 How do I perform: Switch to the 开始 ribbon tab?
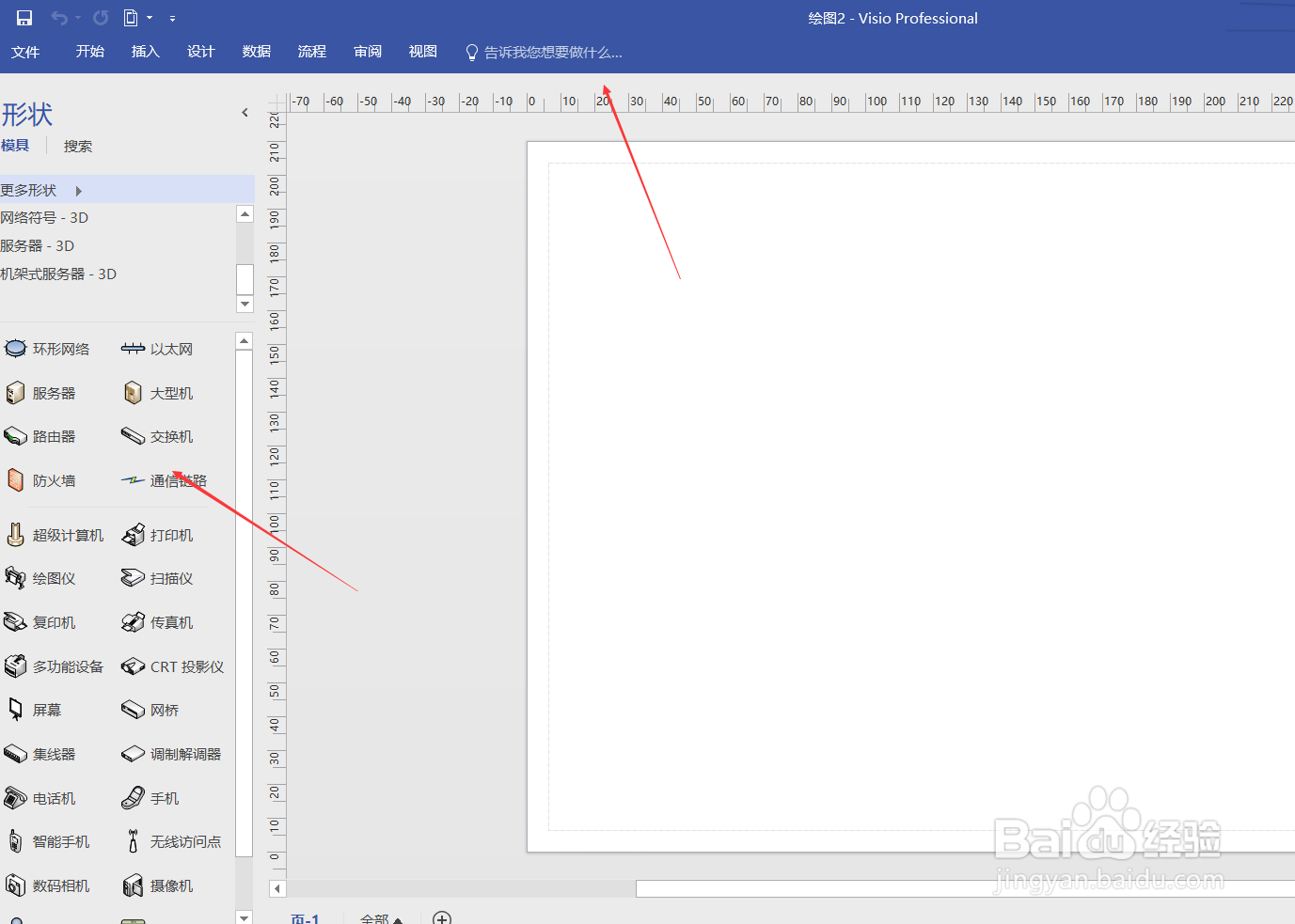(x=90, y=52)
